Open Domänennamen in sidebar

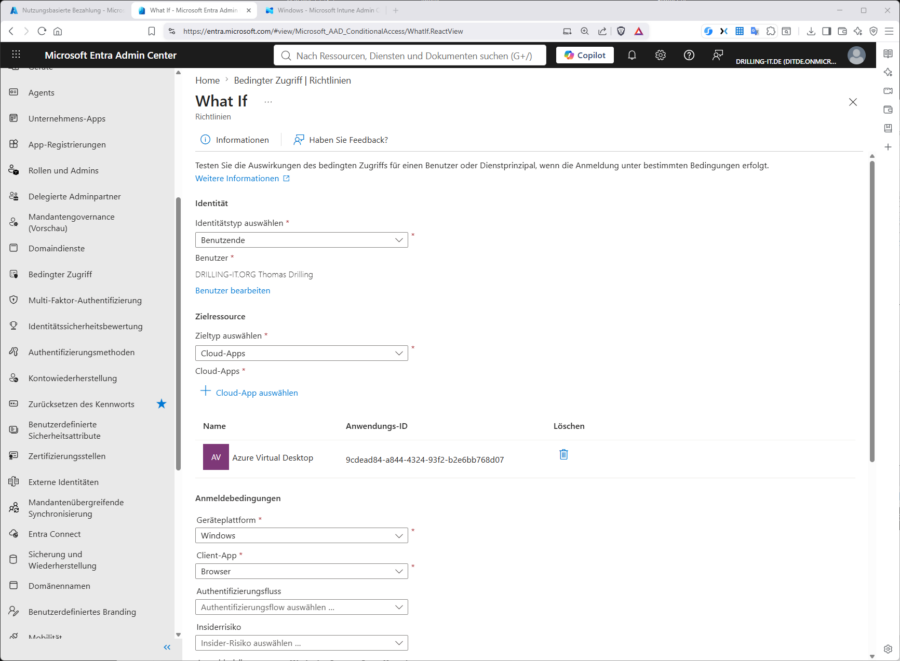pyautogui.click(x=59, y=586)
